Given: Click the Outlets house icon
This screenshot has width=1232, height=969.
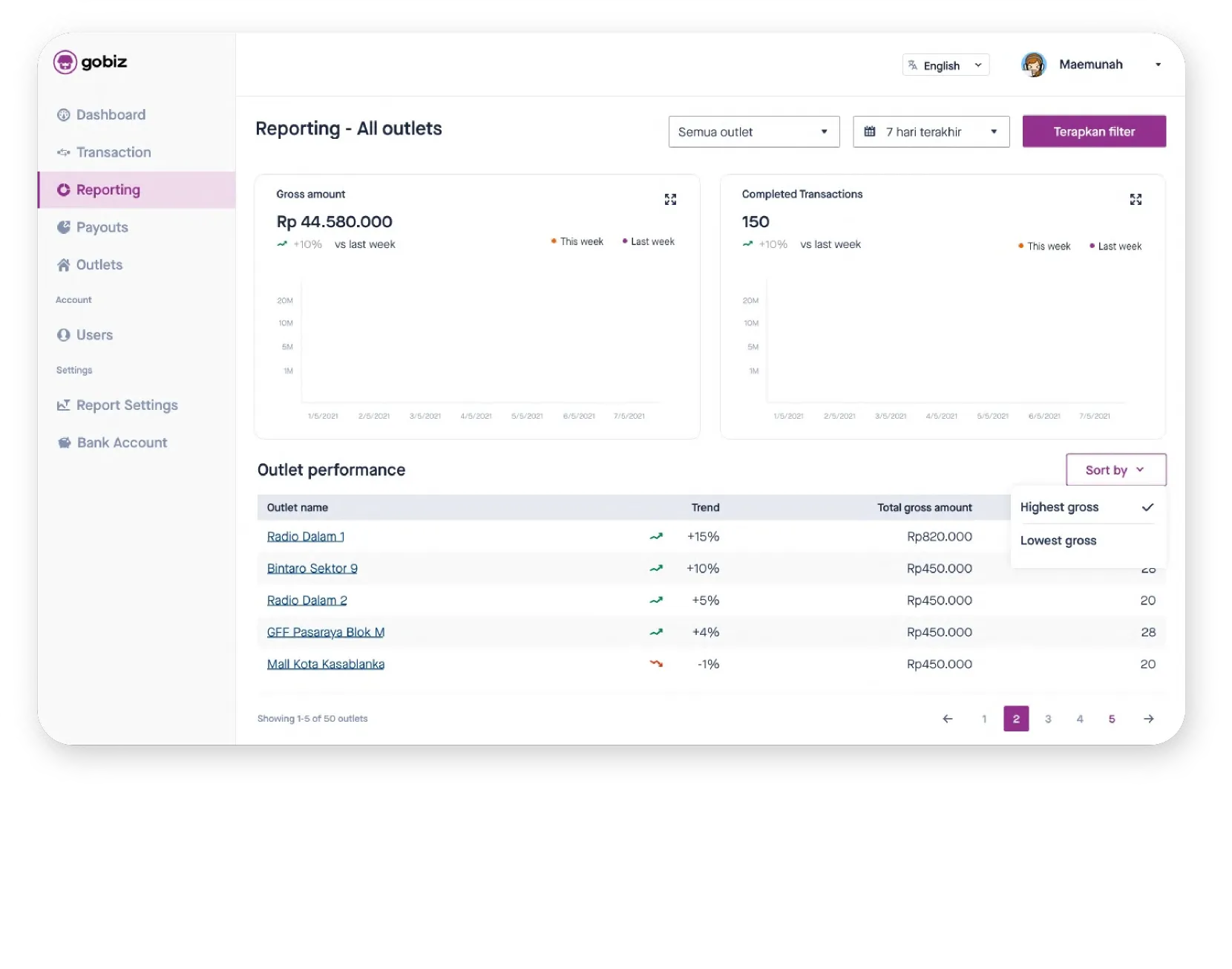Looking at the screenshot, I should [64, 265].
